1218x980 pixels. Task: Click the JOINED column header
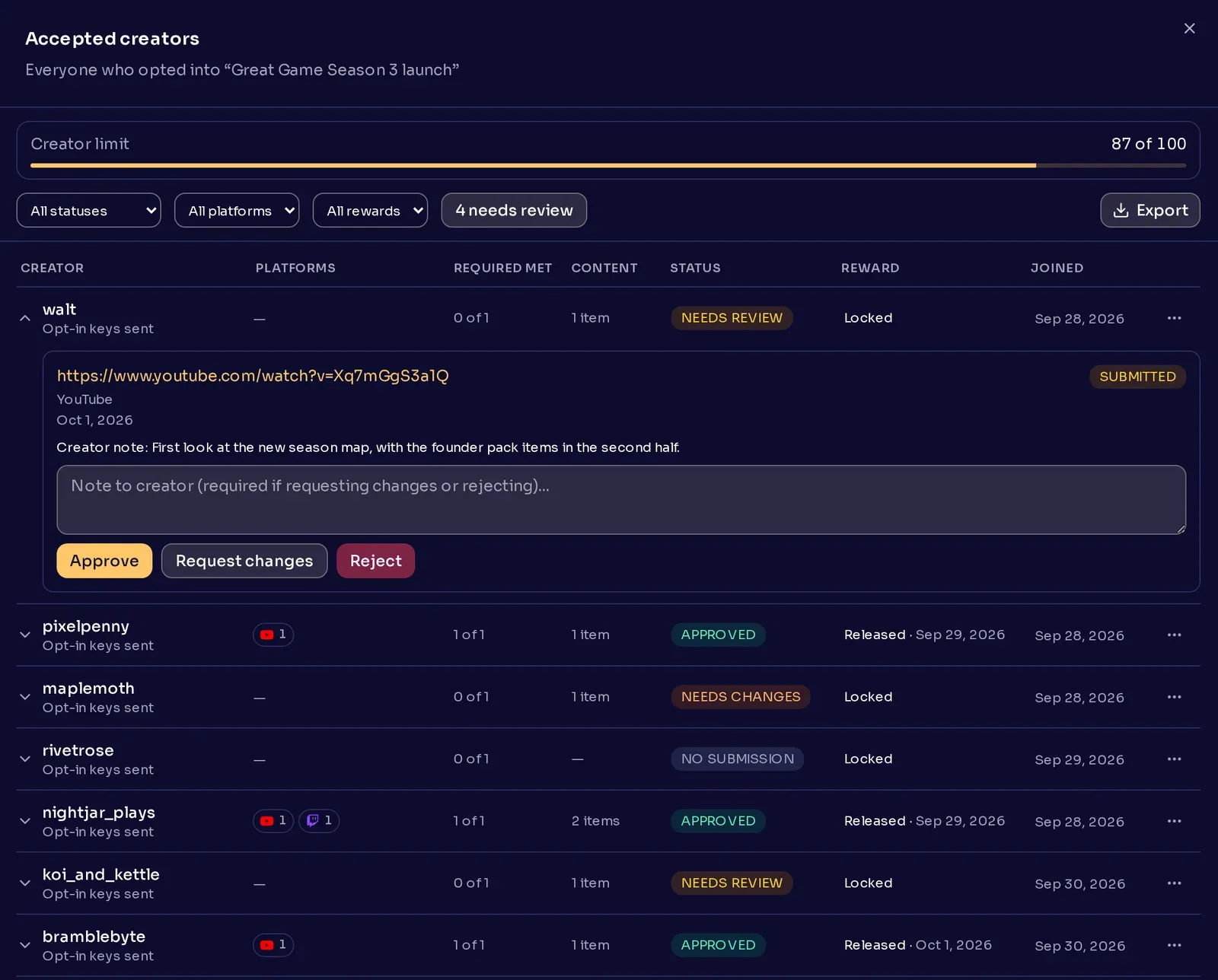[x=1057, y=268]
